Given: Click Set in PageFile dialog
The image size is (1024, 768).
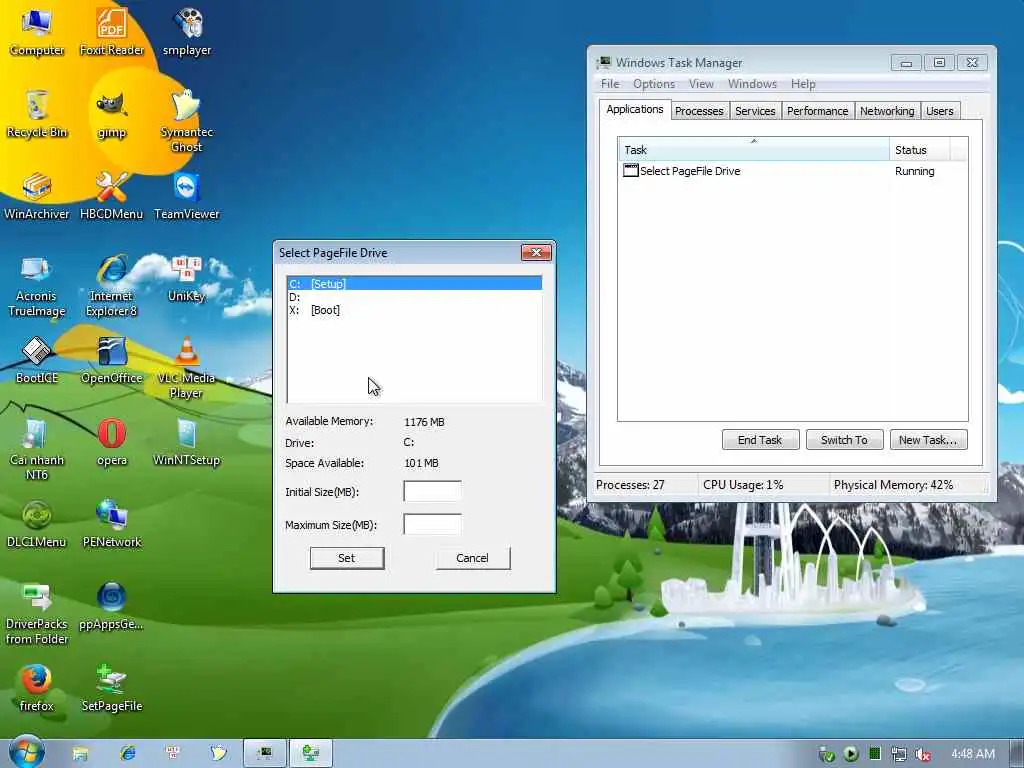Looking at the screenshot, I should point(346,558).
